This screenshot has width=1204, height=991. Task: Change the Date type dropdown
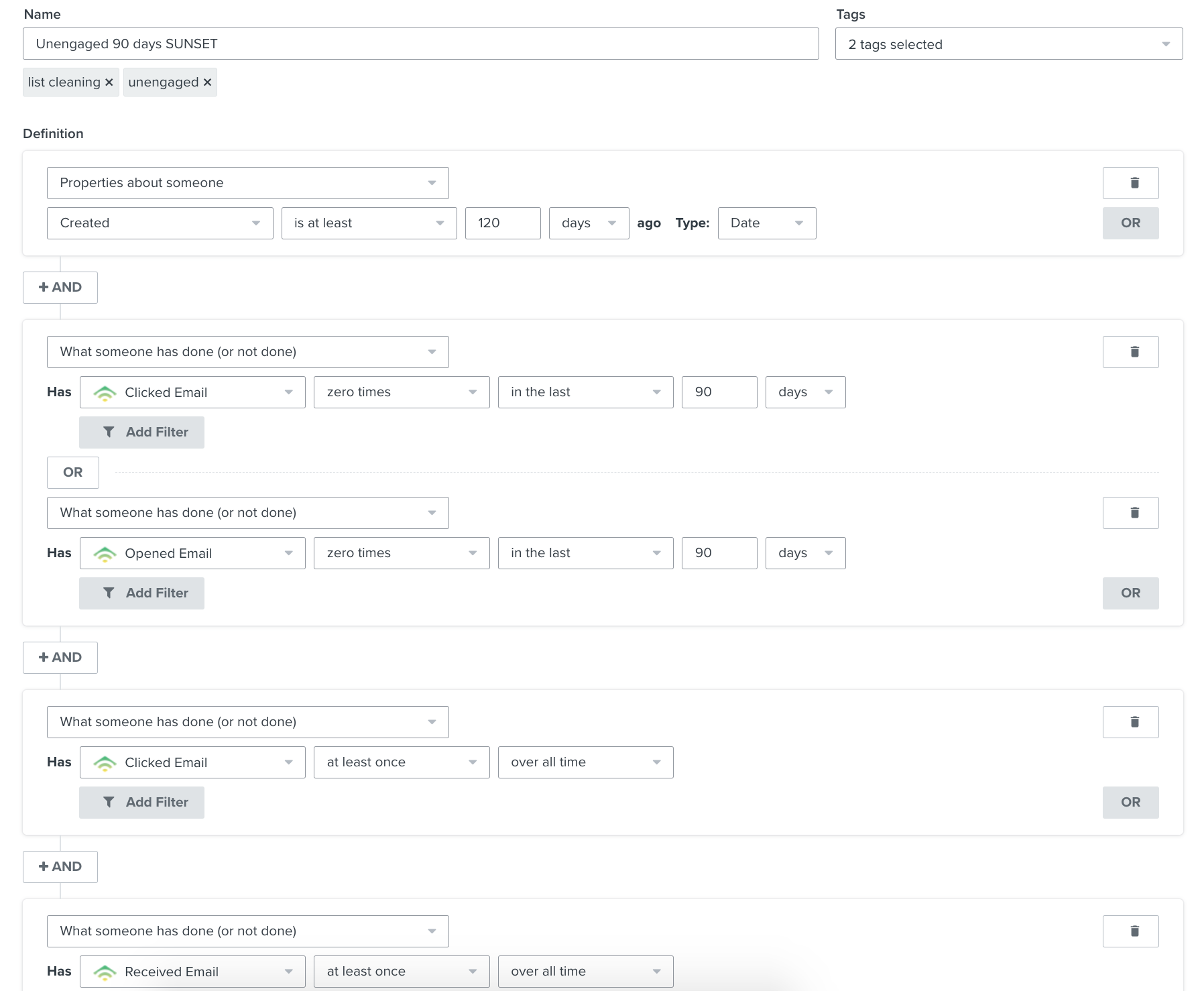coord(766,223)
